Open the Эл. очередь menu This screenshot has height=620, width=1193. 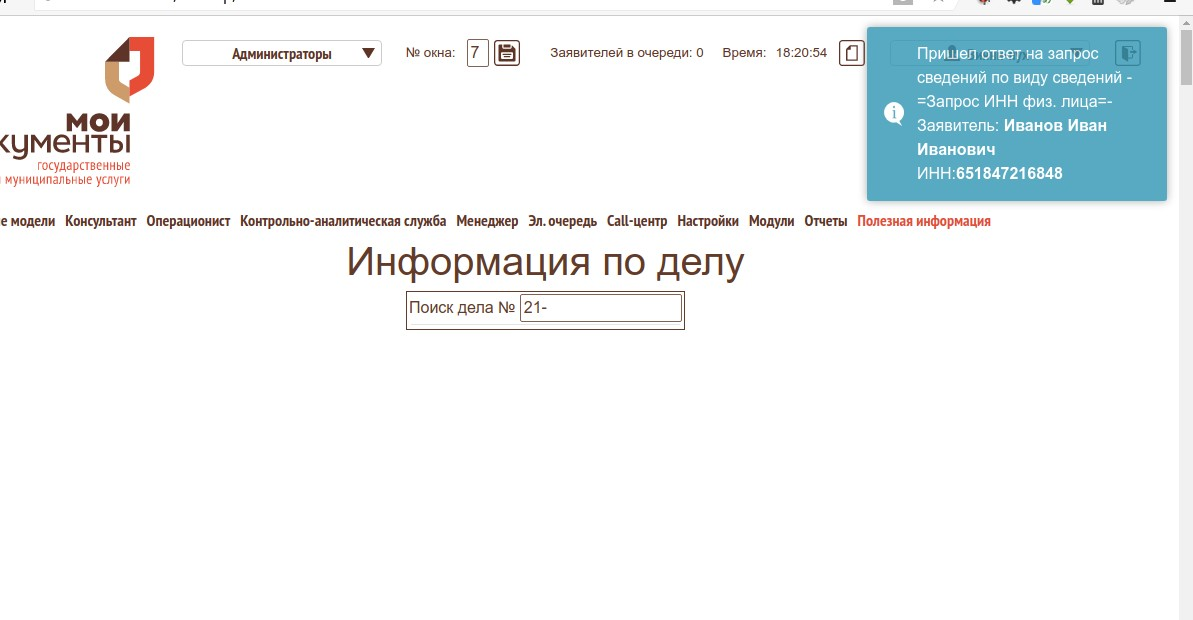point(562,222)
